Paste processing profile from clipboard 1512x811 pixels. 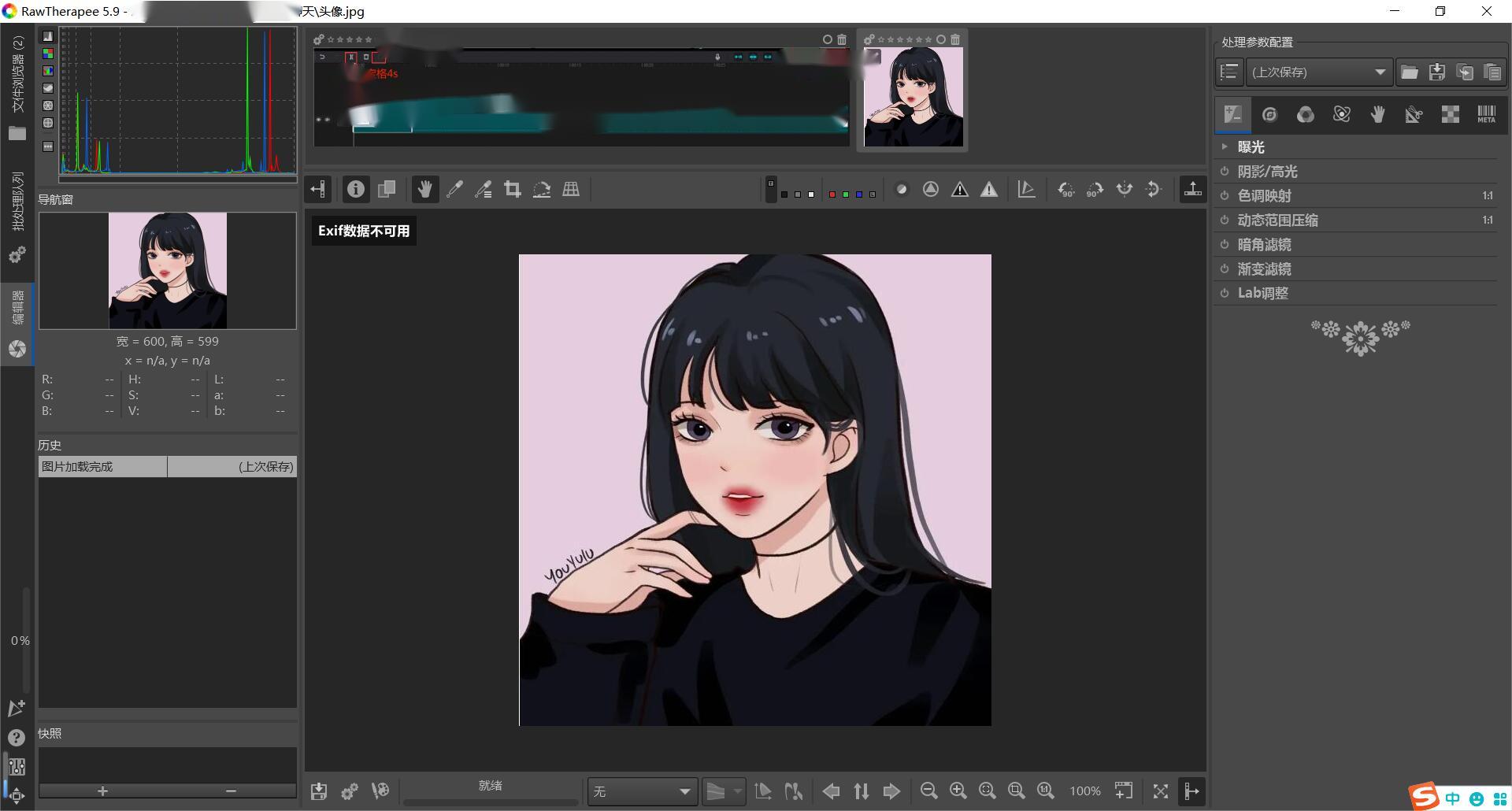pyautogui.click(x=1492, y=72)
